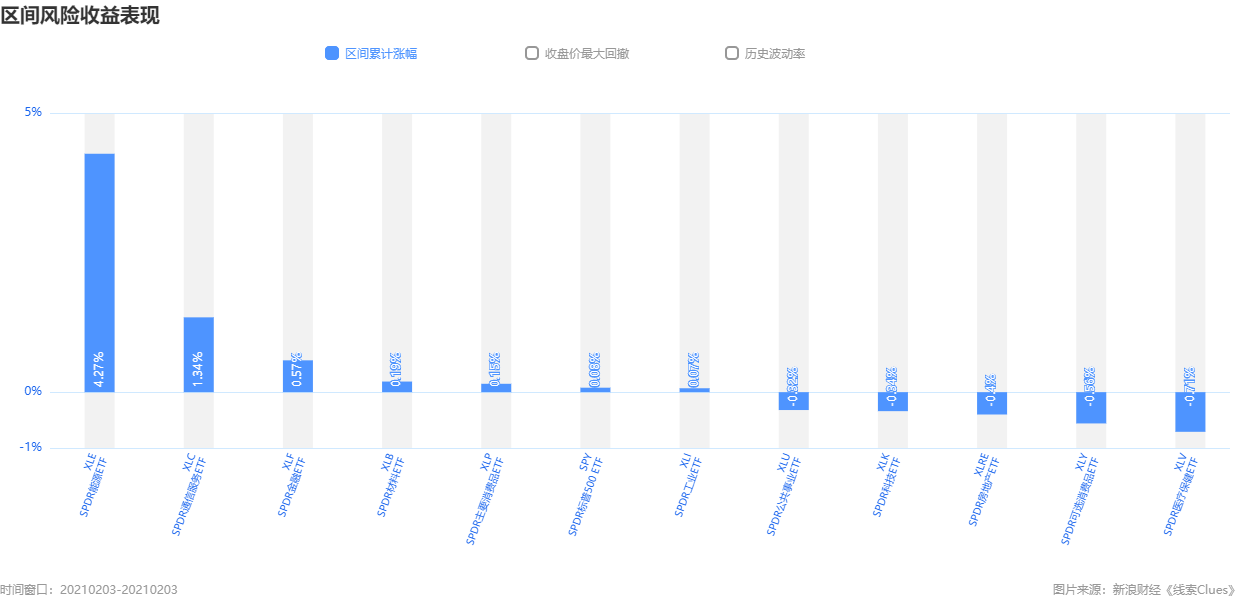Viewport: 1240px width, 600px height.
Task: Click the XLE bar showing 4.27%
Action: pyautogui.click(x=99, y=273)
